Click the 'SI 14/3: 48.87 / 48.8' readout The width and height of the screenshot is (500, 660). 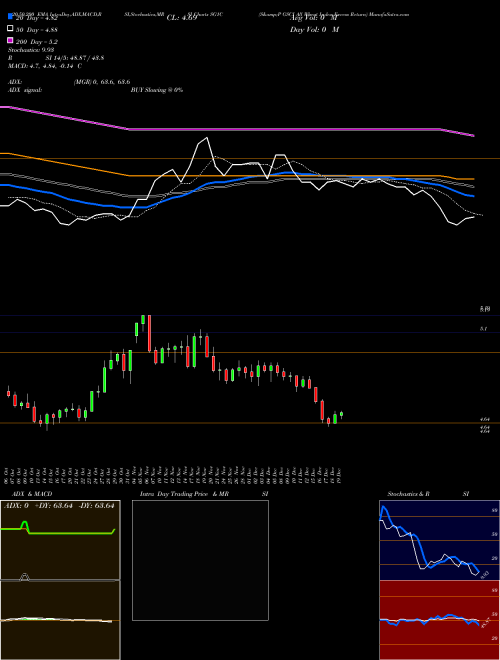click(x=75, y=58)
